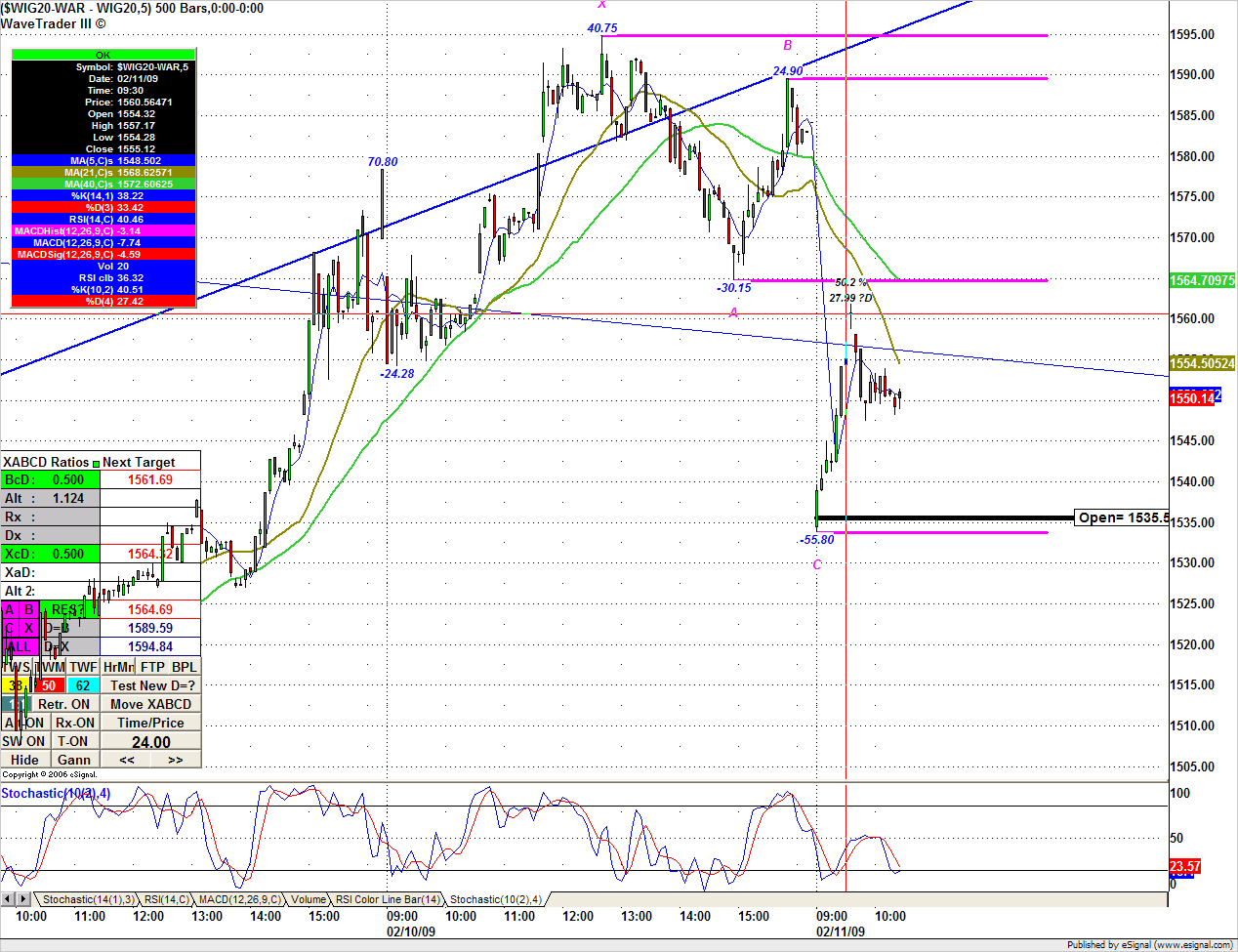
Task: Click the Time/Price button
Action: point(151,723)
